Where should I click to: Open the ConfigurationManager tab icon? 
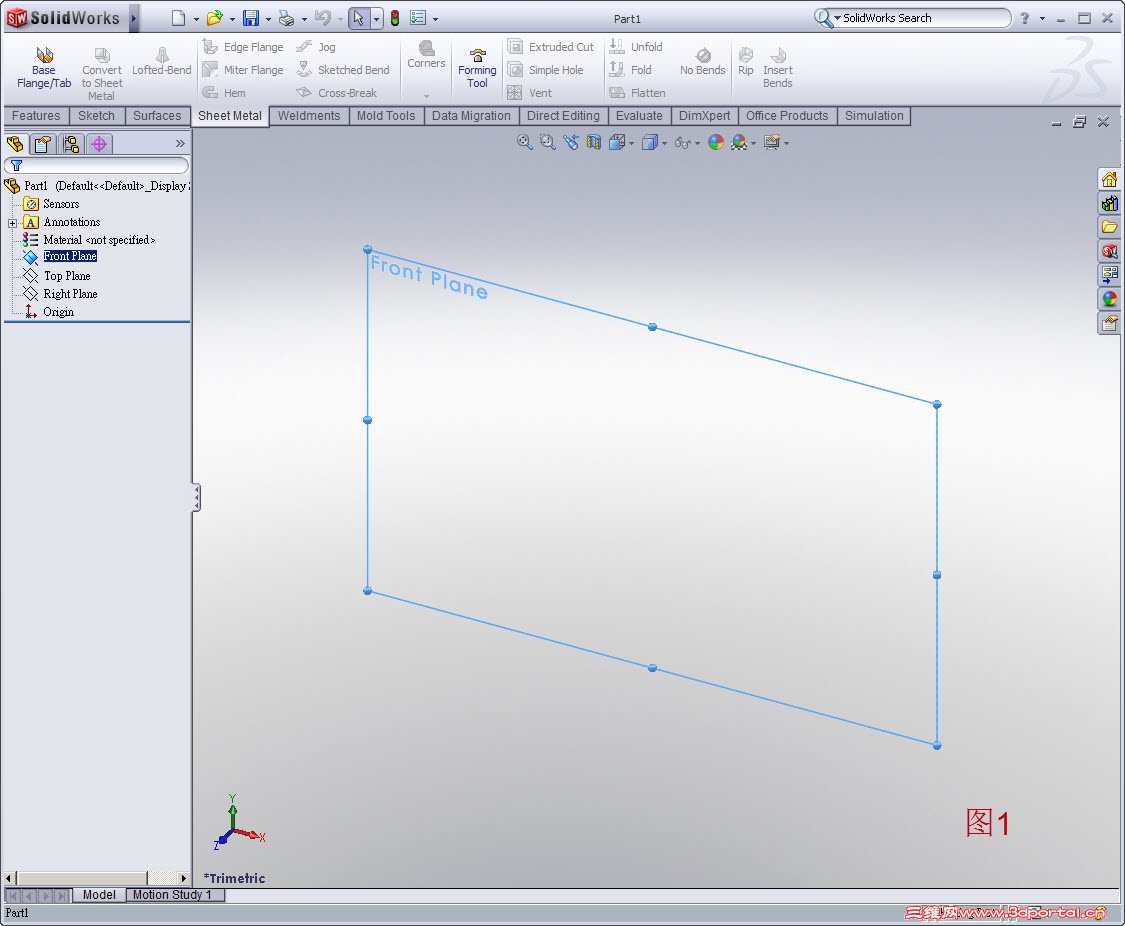70,144
